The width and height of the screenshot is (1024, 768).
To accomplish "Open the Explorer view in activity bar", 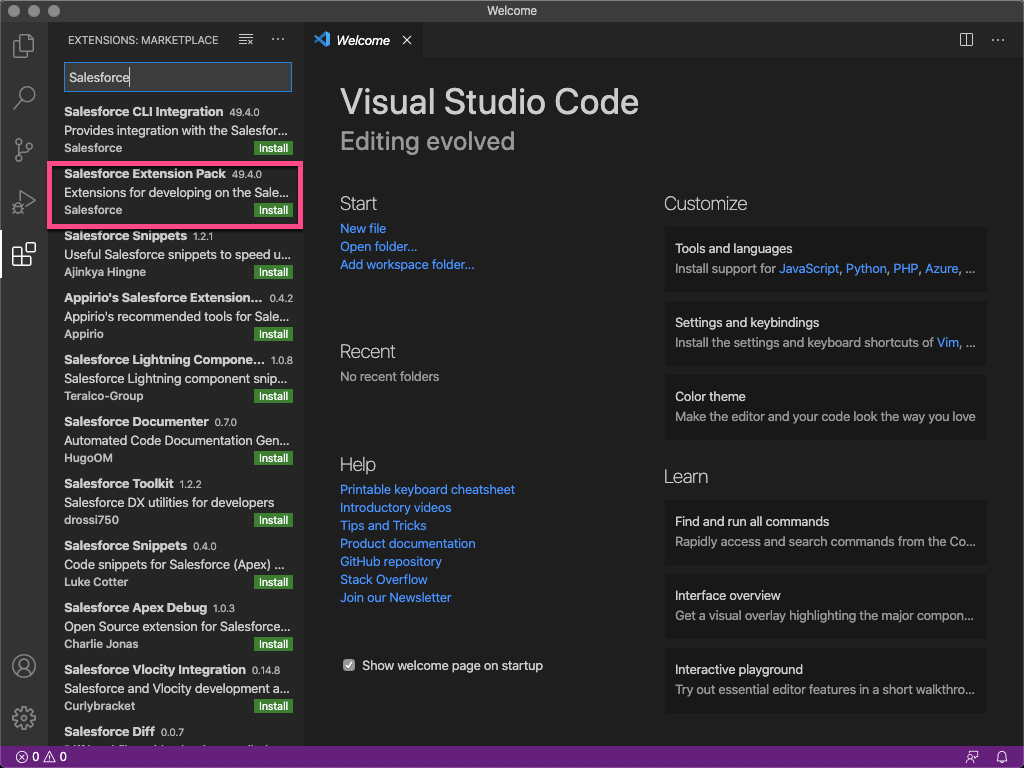I will click(x=24, y=46).
